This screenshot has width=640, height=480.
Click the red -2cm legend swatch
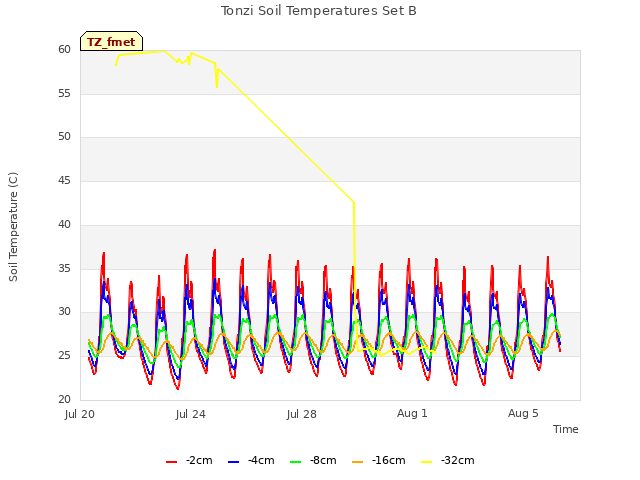[171, 462]
